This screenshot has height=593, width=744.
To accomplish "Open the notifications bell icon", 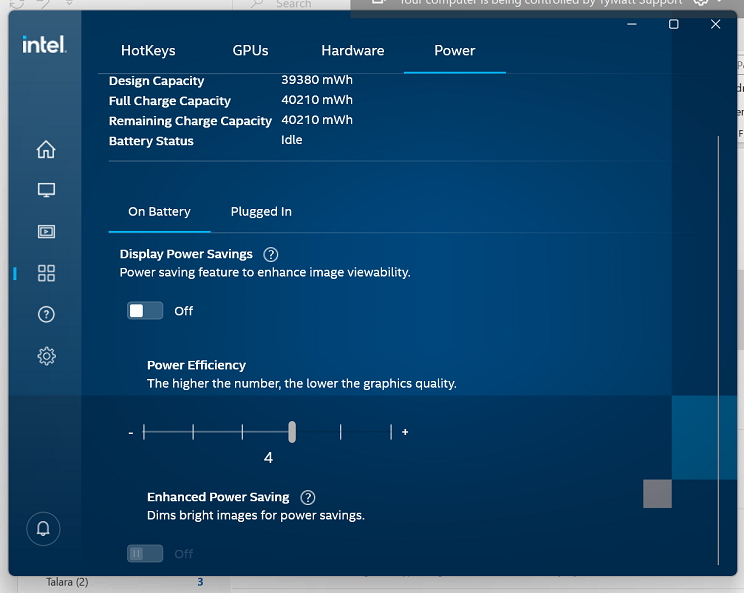I will pyautogui.click(x=44, y=529).
